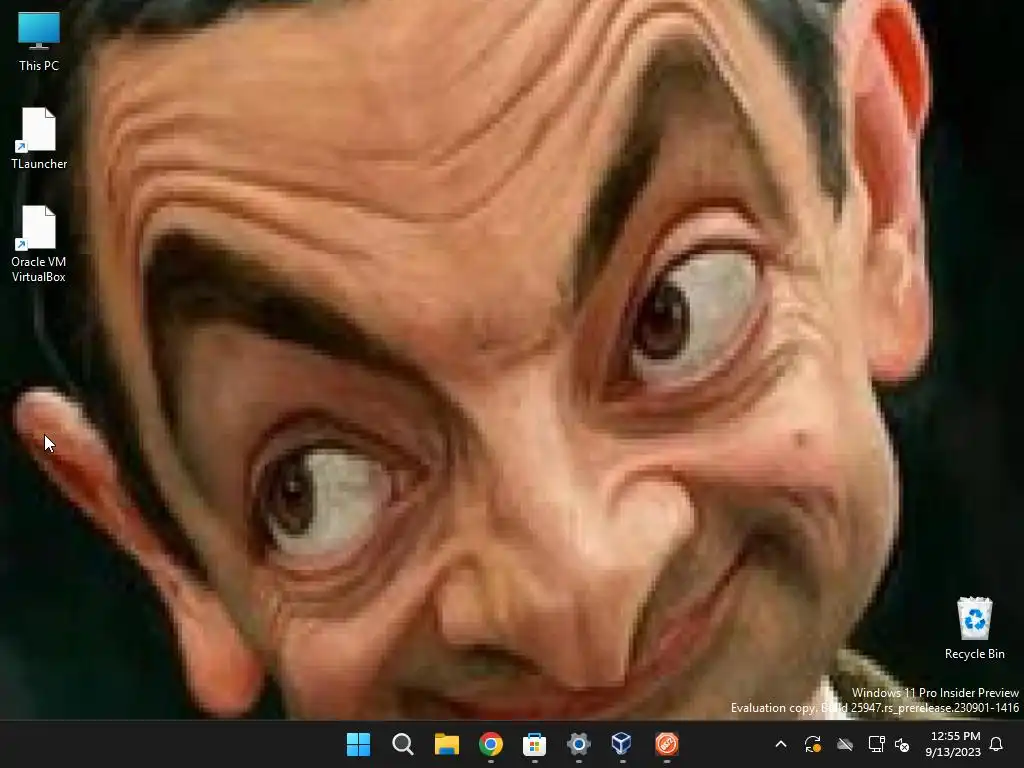Click the orange round taskbar app icon

click(666, 744)
